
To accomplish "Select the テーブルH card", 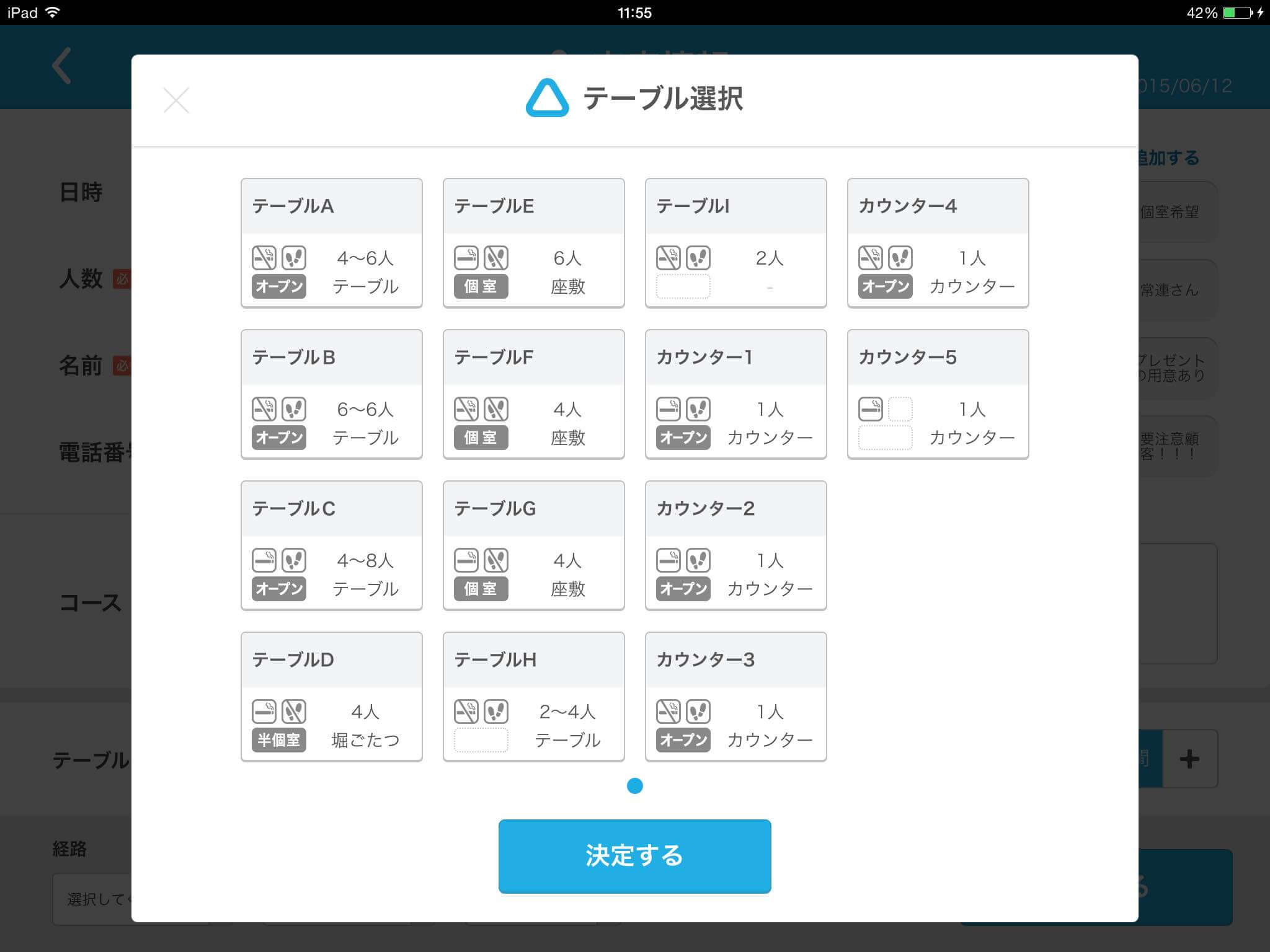I will pyautogui.click(x=534, y=697).
